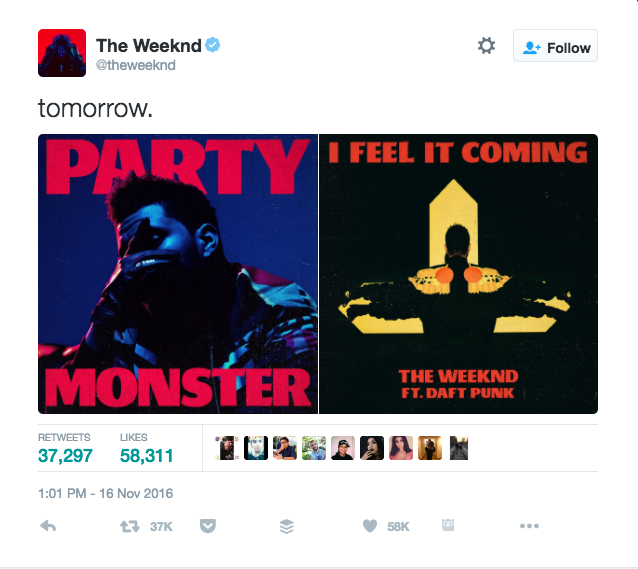Click the reply arrow icon
This screenshot has height=569, width=638.
tap(48, 526)
